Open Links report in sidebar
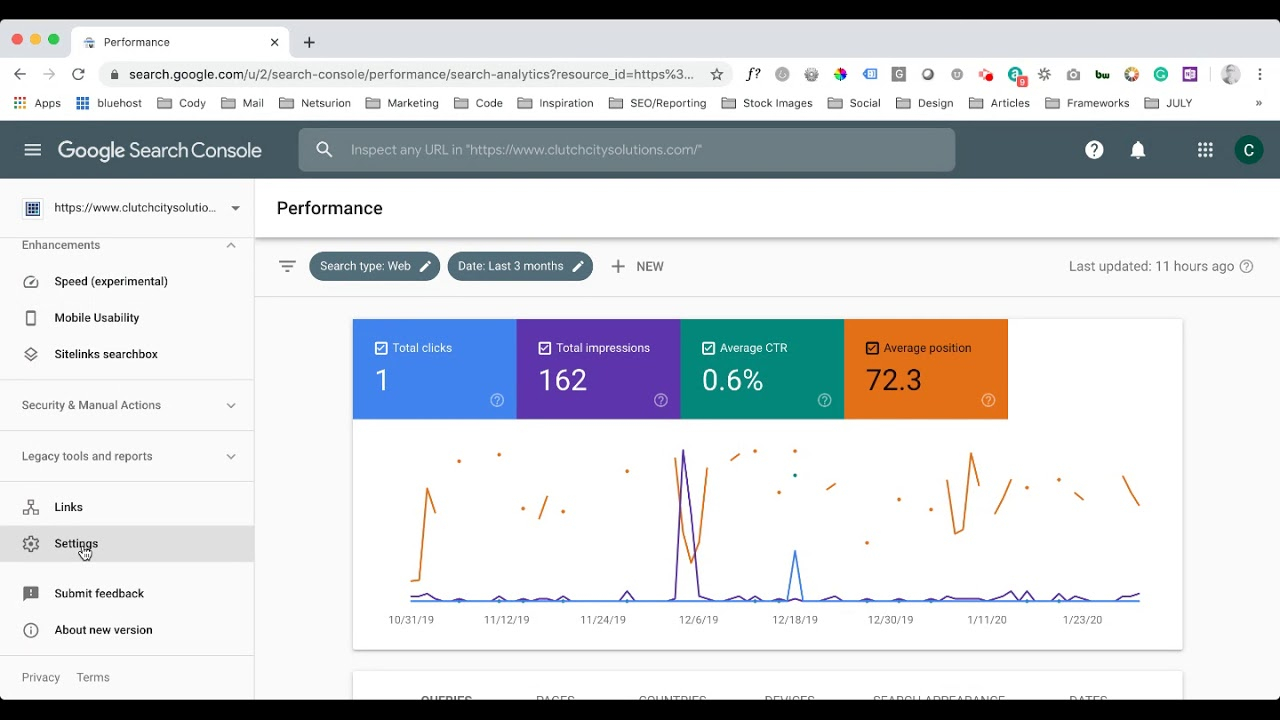 [68, 507]
